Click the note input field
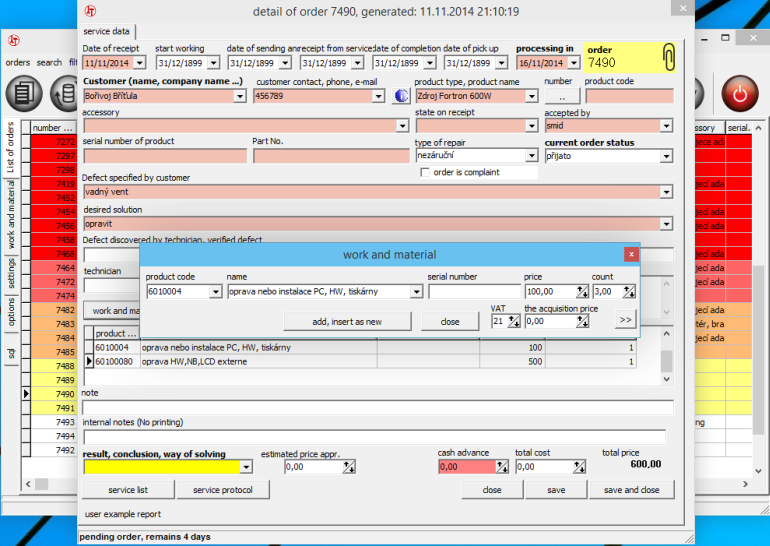The image size is (770, 546). tap(378, 407)
